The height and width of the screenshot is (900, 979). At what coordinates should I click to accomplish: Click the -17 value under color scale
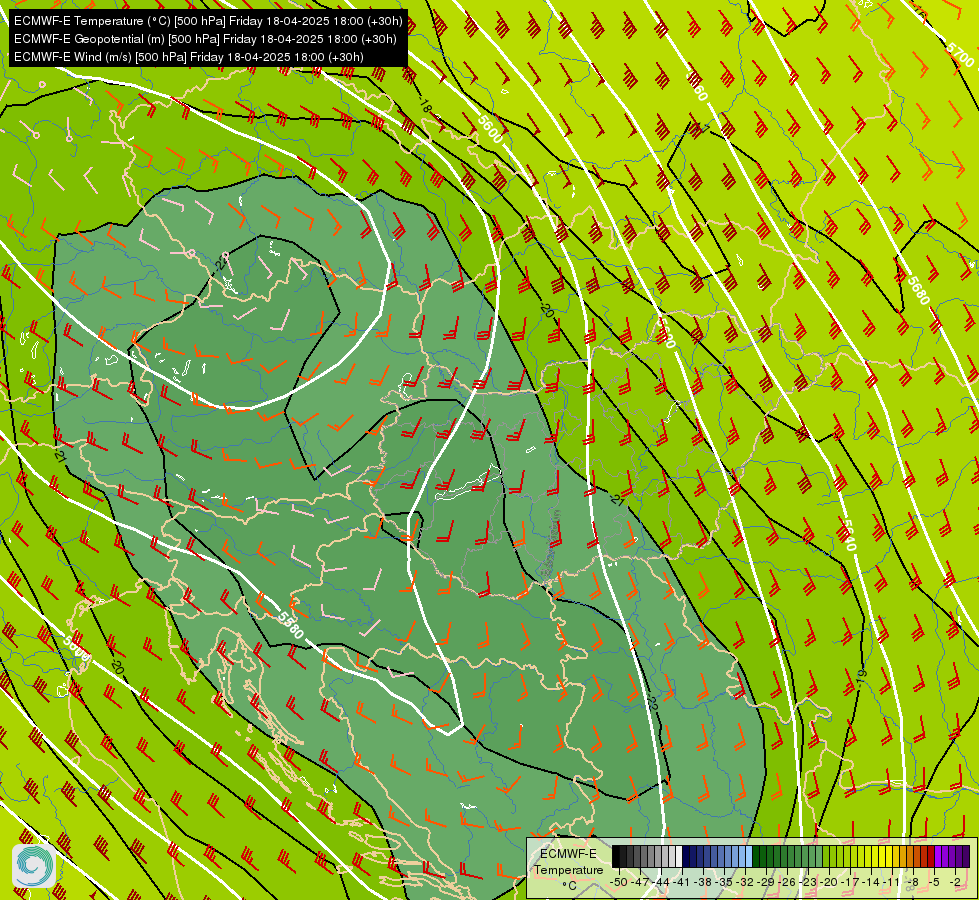[x=850, y=882]
